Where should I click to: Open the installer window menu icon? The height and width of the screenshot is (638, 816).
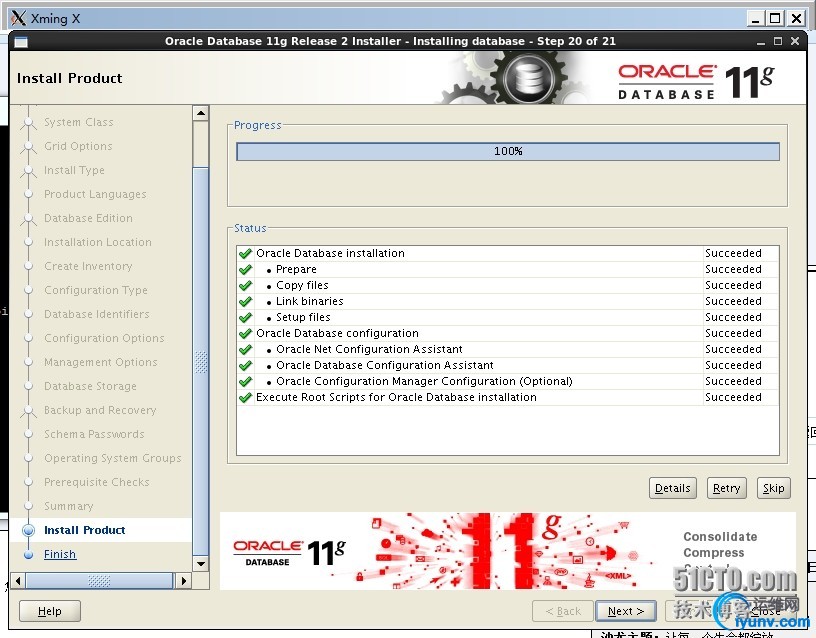[x=21, y=42]
